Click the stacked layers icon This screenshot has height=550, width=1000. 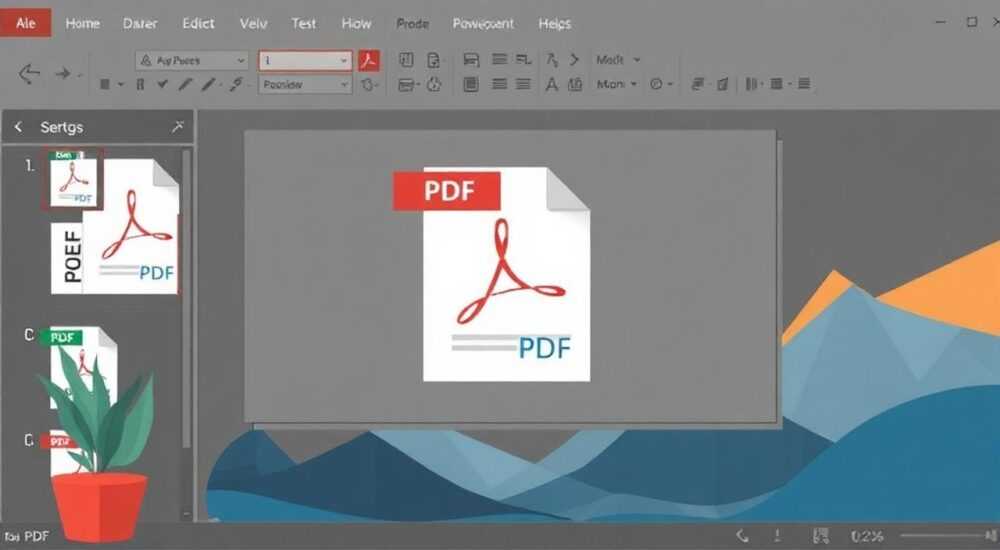pyautogui.click(x=698, y=84)
